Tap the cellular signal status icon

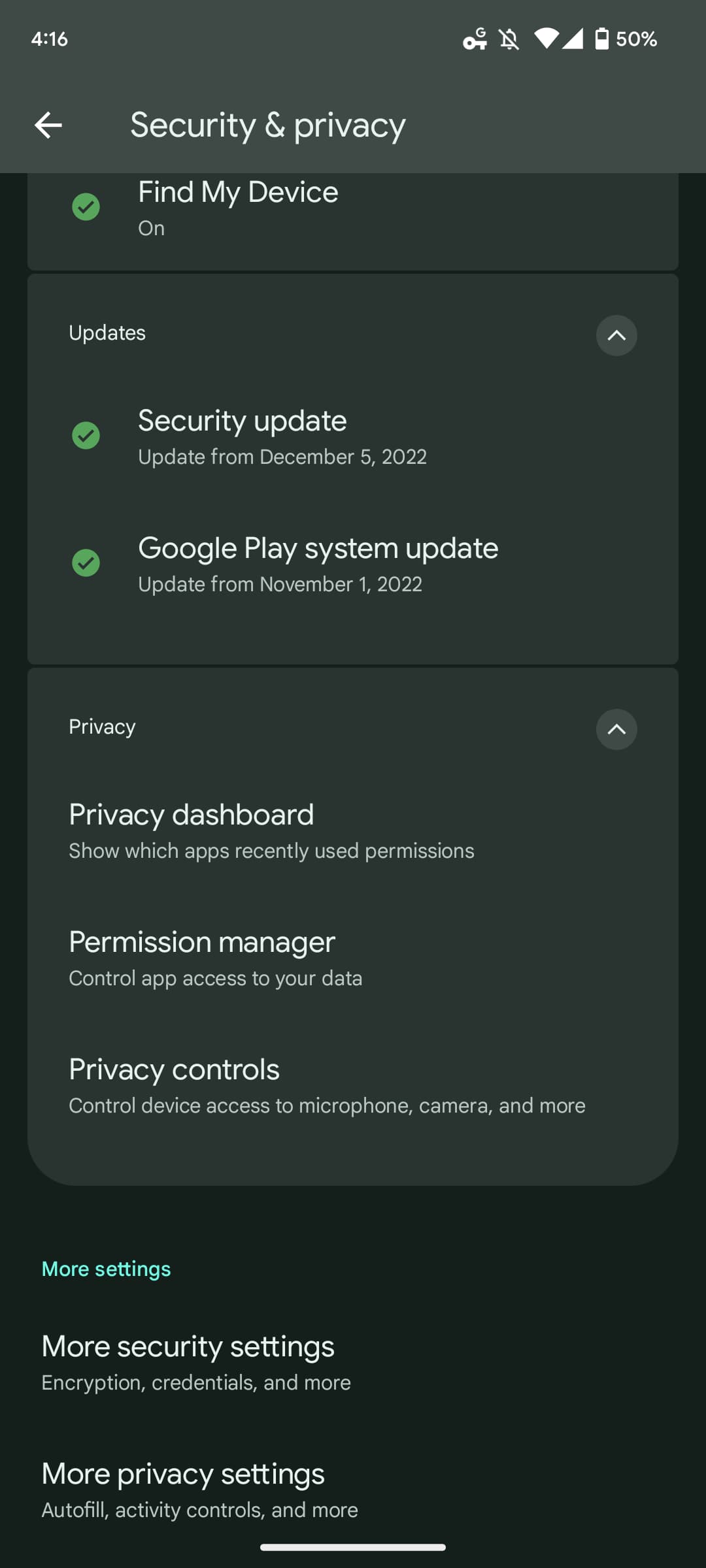(573, 39)
